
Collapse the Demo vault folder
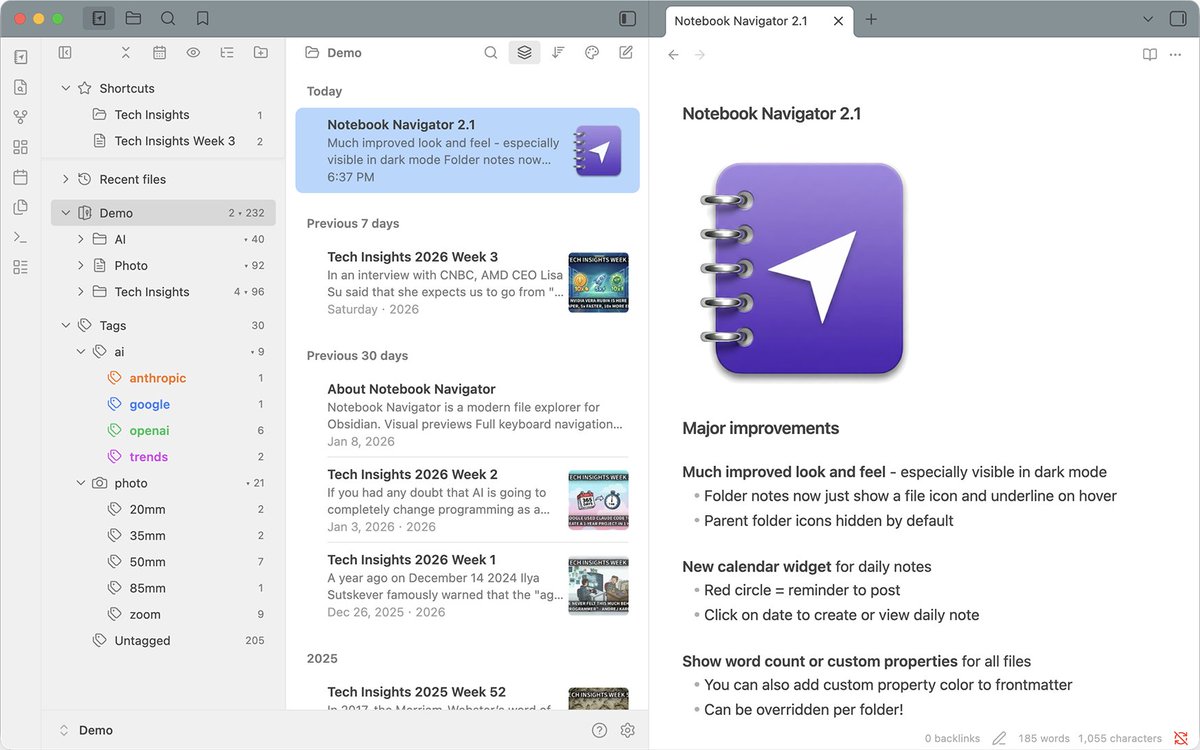(66, 213)
